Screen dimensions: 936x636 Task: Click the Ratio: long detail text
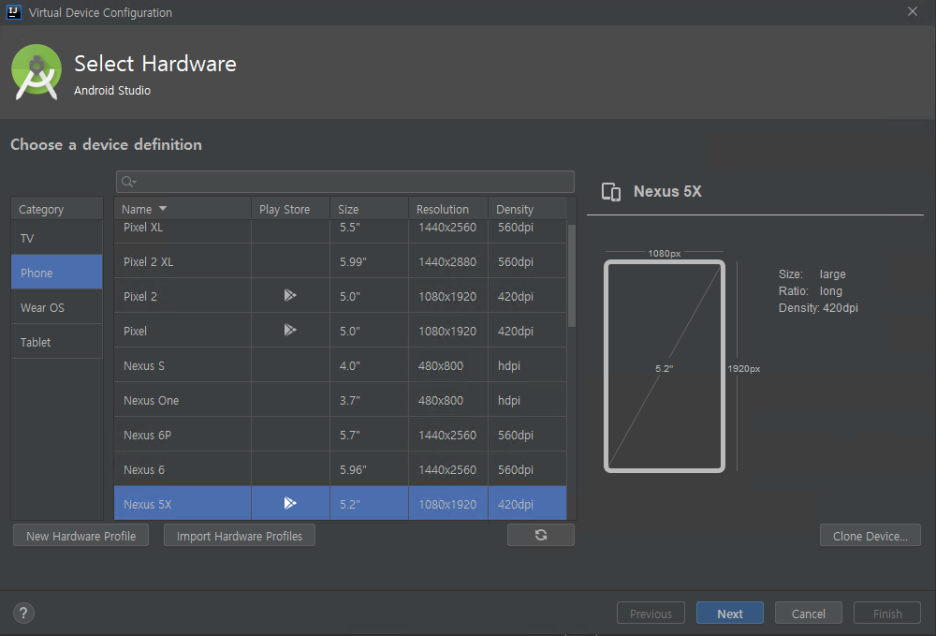tap(810, 291)
